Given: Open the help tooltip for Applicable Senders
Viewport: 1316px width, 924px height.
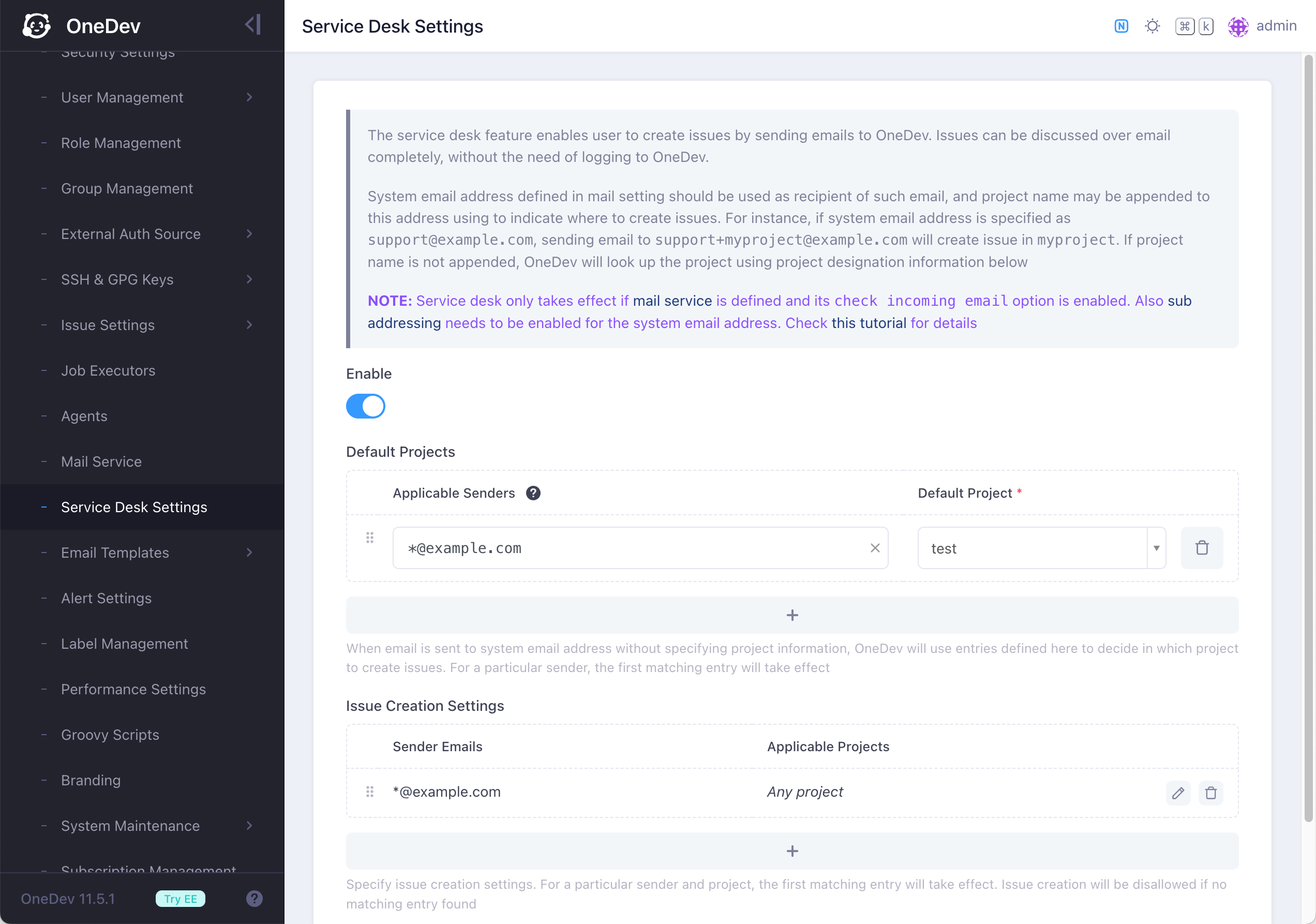Looking at the screenshot, I should (x=533, y=493).
